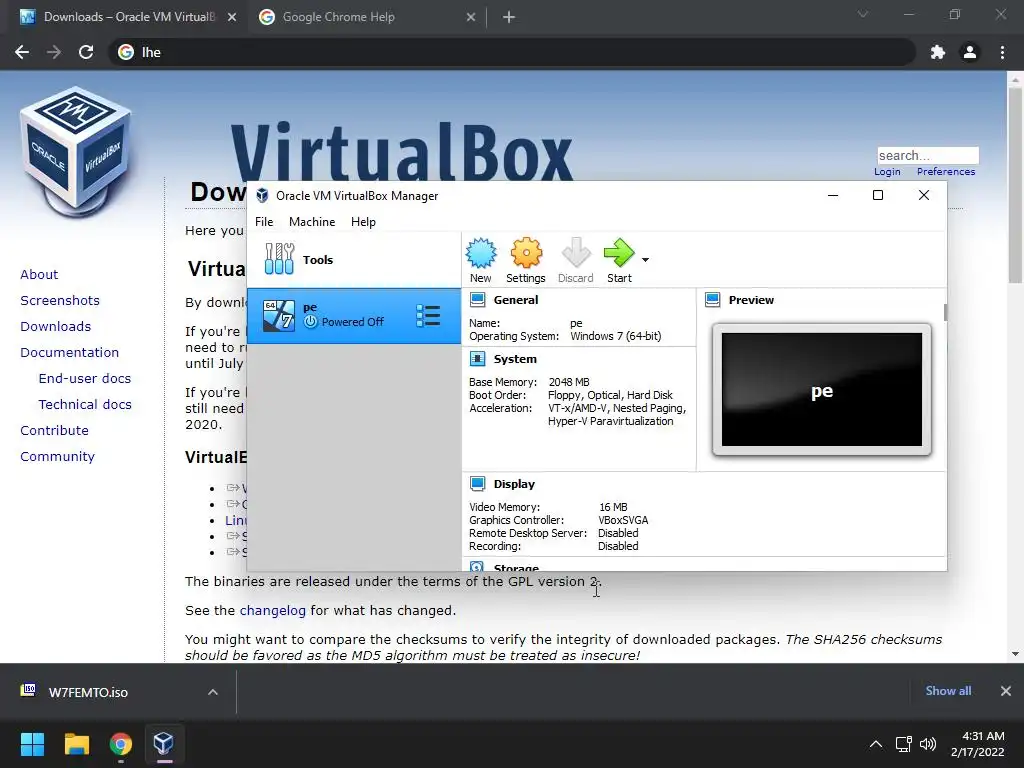This screenshot has height=768, width=1024.
Task: Open the Preferences link on website
Action: tap(946, 172)
